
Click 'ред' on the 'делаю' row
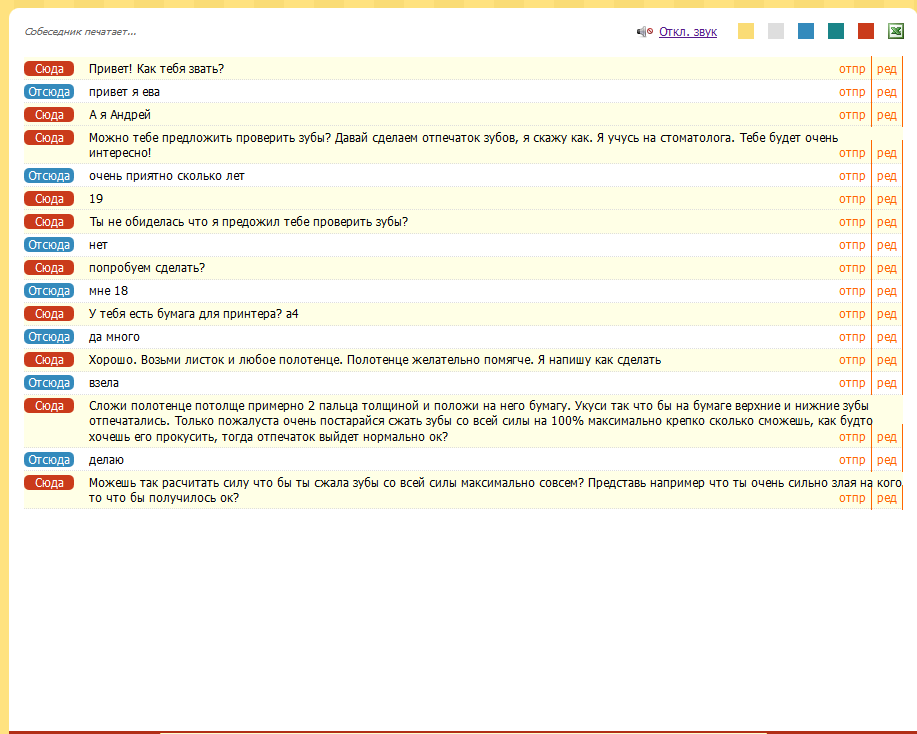click(887, 460)
